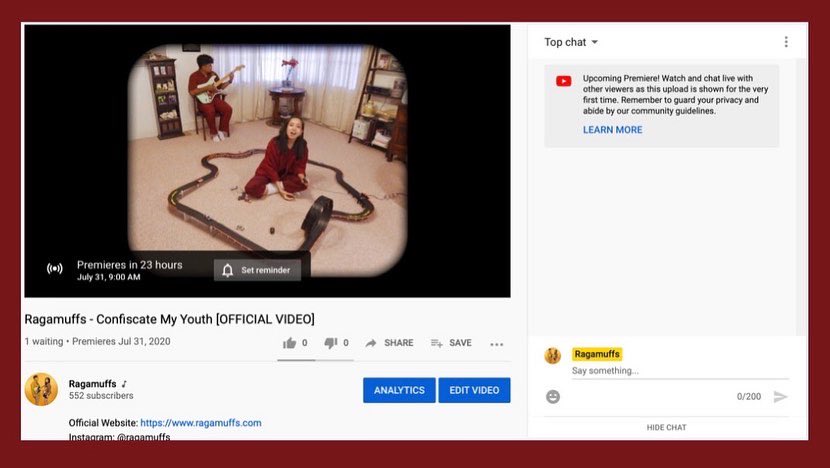The image size is (830, 468).
Task: Click the video premiere thumbnail
Action: (267, 160)
